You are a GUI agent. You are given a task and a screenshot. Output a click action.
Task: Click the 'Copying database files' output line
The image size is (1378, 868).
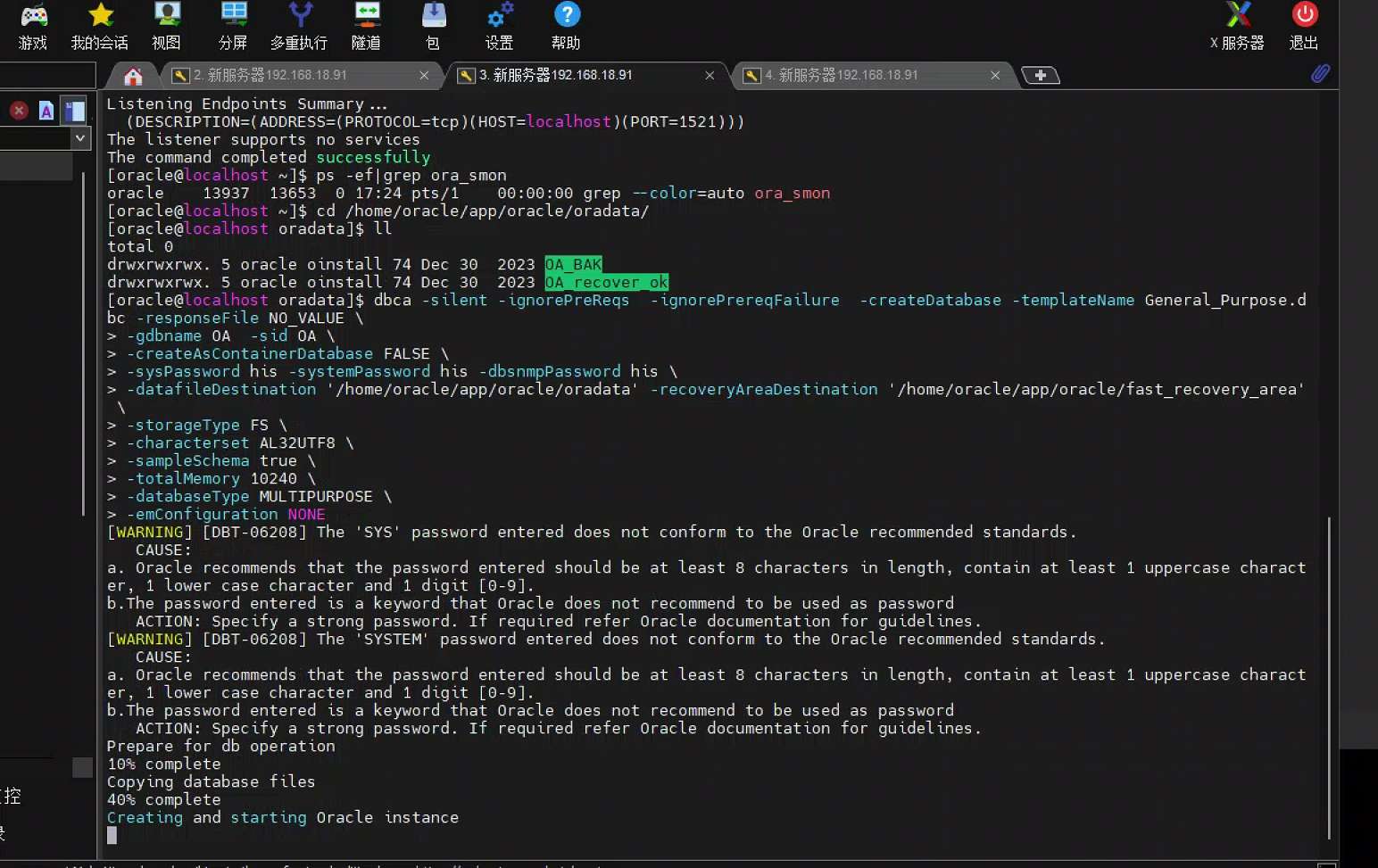212,782
